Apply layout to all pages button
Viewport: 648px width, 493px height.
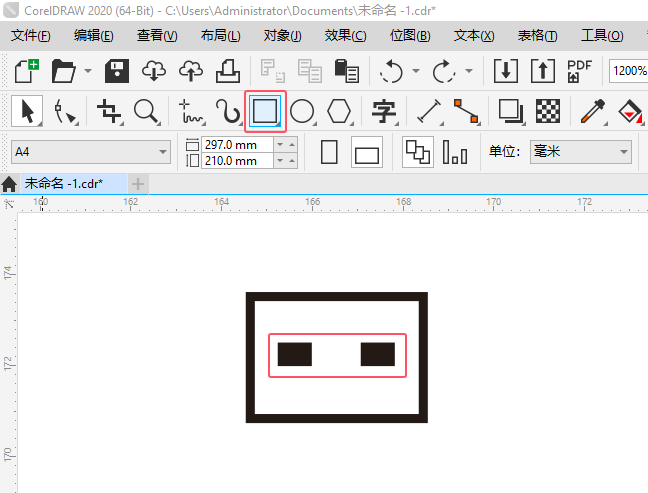[418, 152]
